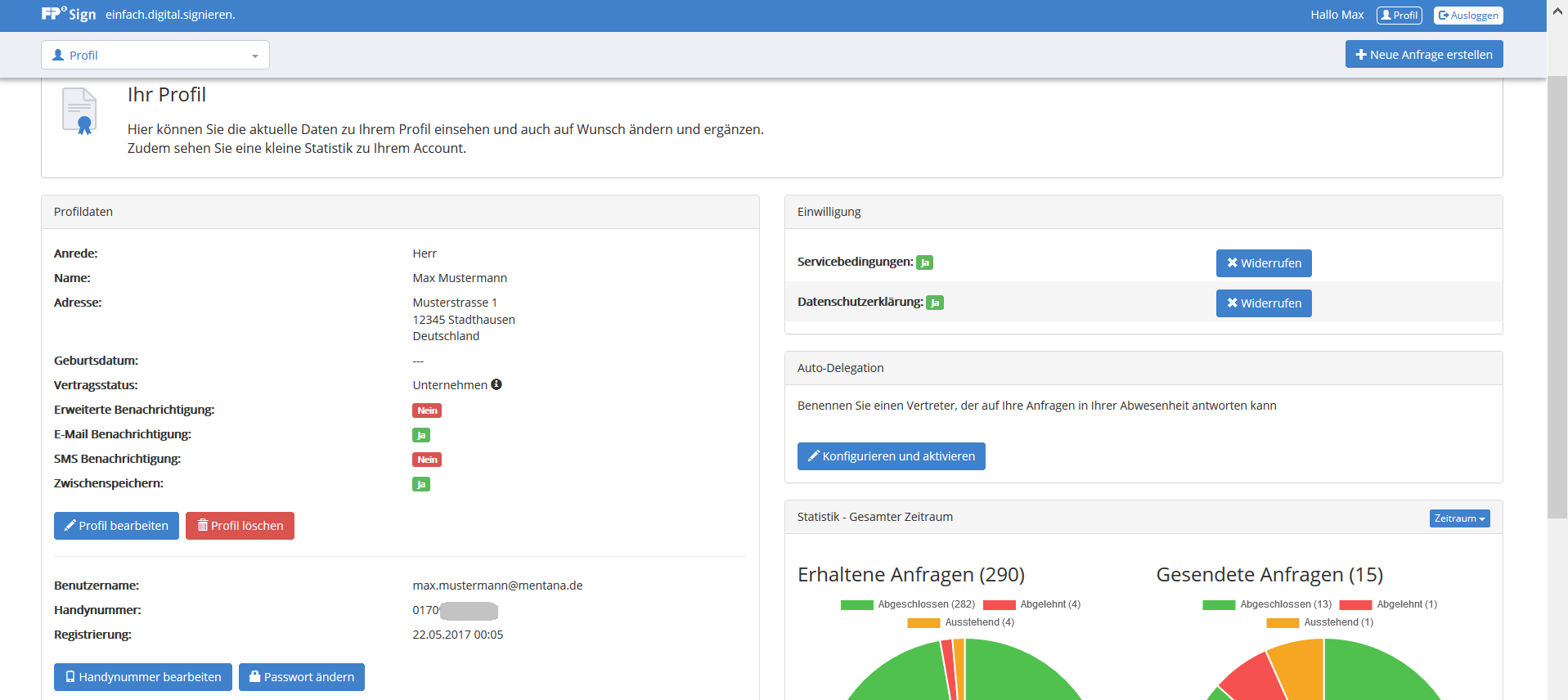This screenshot has width=1568, height=700.
Task: Revoke the Datenschutzerklärung consent
Action: click(x=1263, y=303)
